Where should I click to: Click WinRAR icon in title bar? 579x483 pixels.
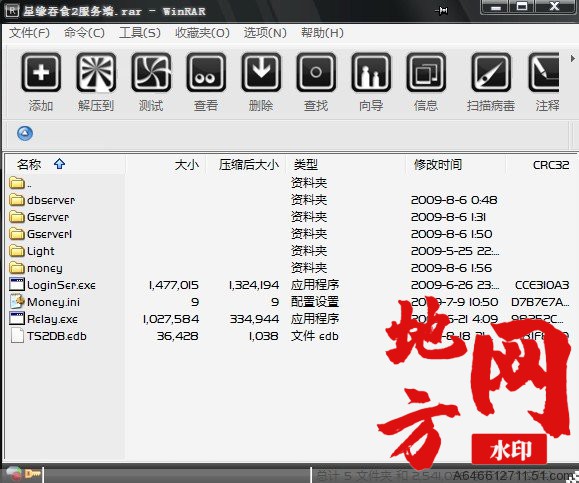tap(12, 10)
